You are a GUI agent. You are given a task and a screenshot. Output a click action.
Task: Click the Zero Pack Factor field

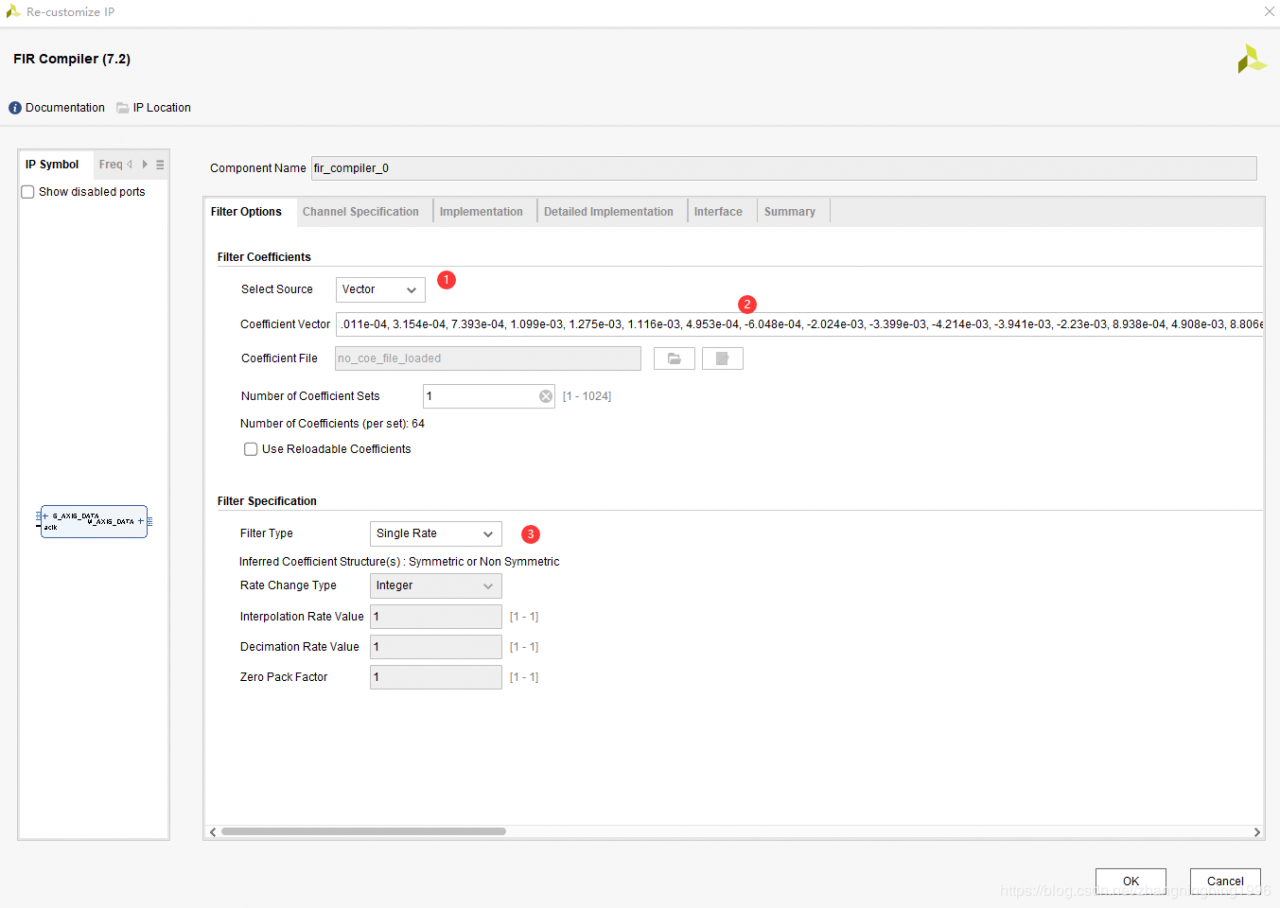pyautogui.click(x=436, y=677)
